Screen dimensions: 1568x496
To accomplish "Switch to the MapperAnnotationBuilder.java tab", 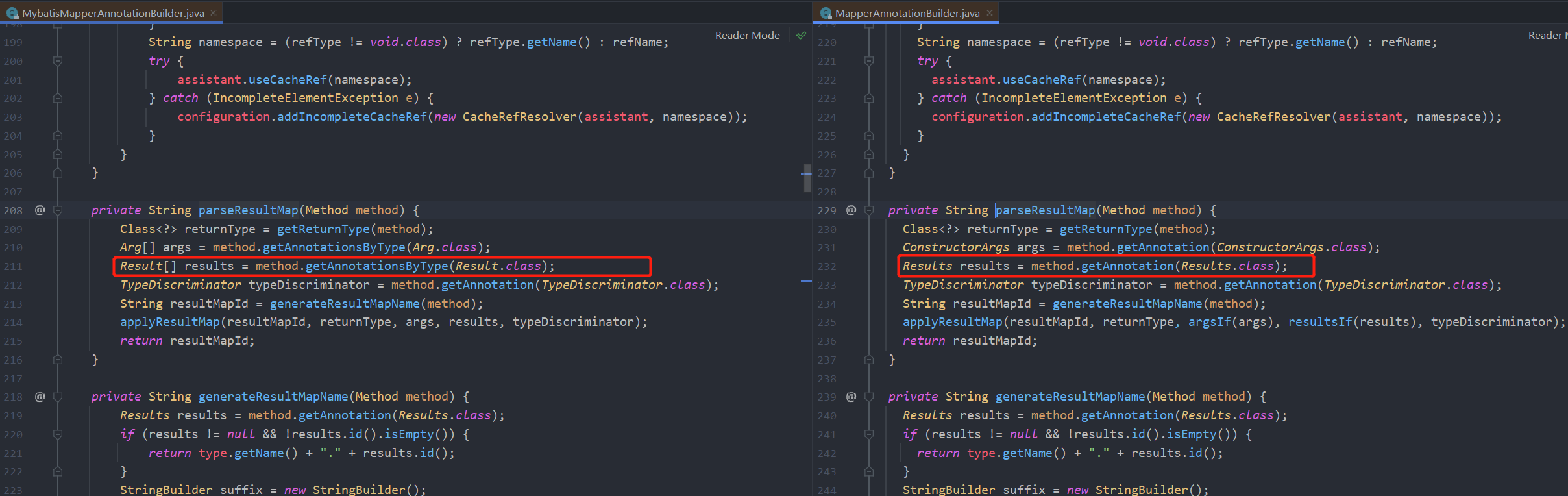I will coord(907,13).
